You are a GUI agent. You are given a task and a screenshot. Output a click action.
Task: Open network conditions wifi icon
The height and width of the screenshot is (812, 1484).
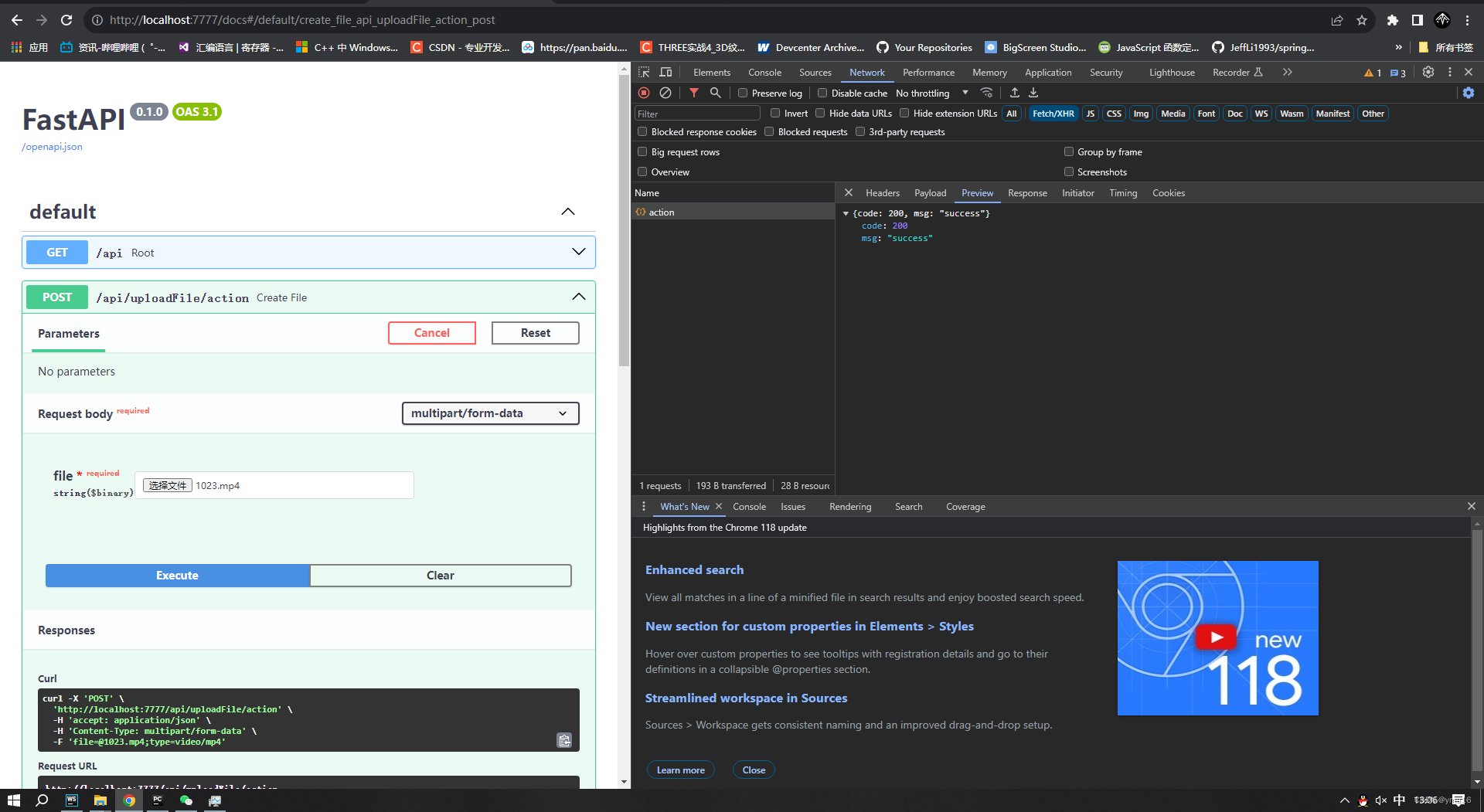pyautogui.click(x=986, y=93)
